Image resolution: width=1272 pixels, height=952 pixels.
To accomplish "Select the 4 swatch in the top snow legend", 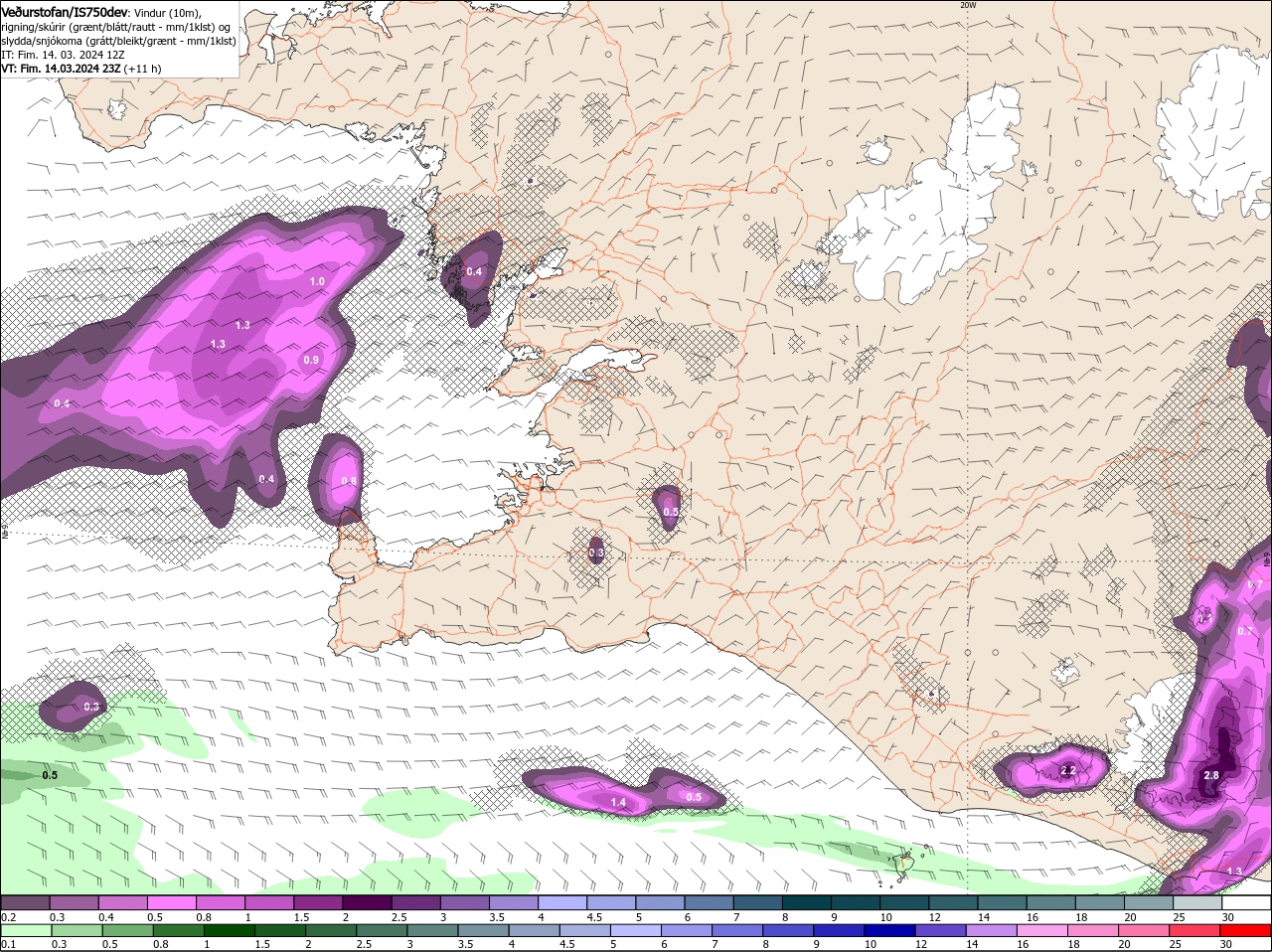I will [561, 902].
